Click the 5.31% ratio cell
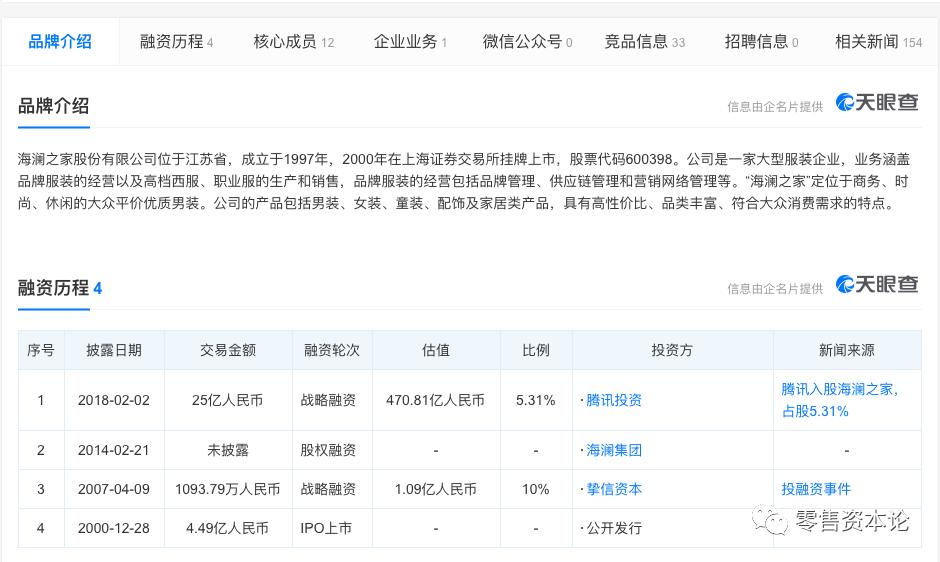 tap(536, 400)
